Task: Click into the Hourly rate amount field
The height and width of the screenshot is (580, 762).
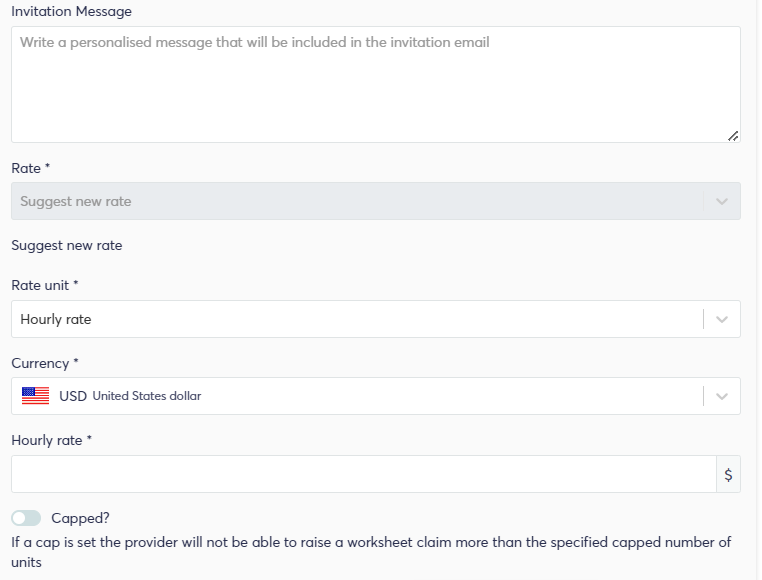Action: [364, 475]
